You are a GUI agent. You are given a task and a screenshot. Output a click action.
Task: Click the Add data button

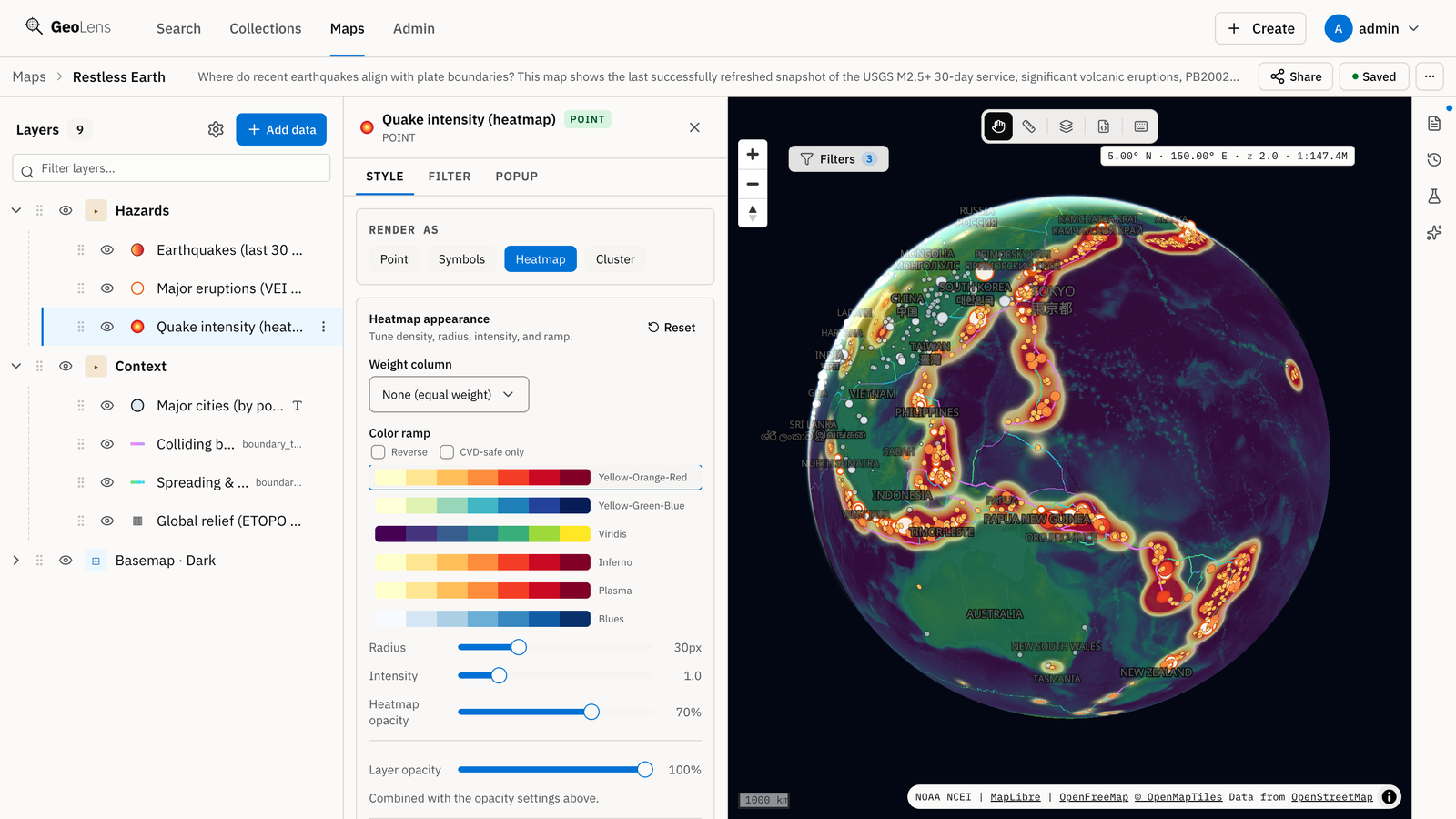(281, 130)
